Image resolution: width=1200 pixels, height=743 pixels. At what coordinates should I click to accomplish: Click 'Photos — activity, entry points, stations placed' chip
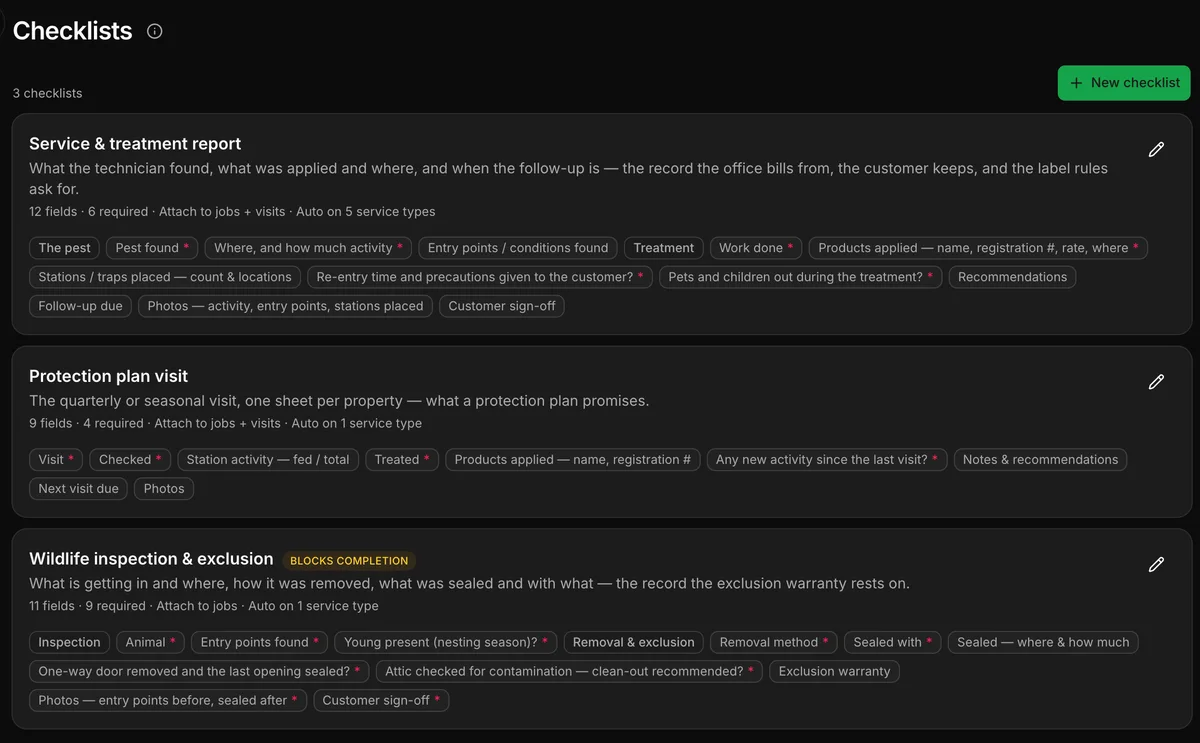coord(285,306)
